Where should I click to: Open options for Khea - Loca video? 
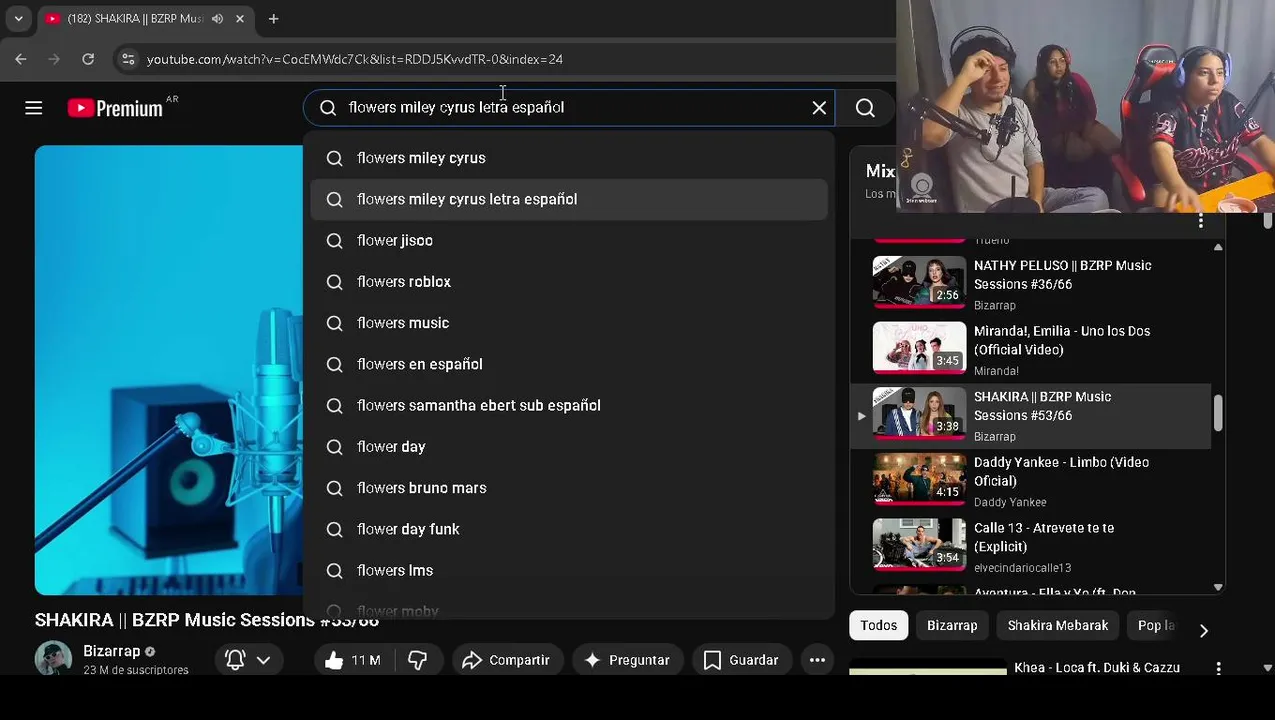(1218, 668)
